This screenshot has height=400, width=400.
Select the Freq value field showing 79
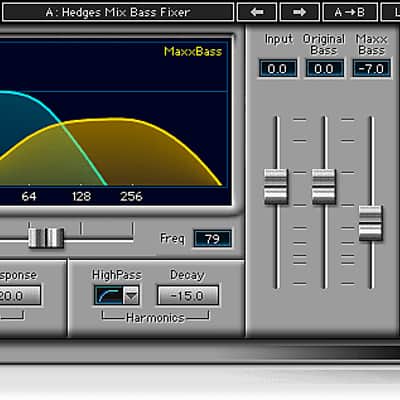212,239
